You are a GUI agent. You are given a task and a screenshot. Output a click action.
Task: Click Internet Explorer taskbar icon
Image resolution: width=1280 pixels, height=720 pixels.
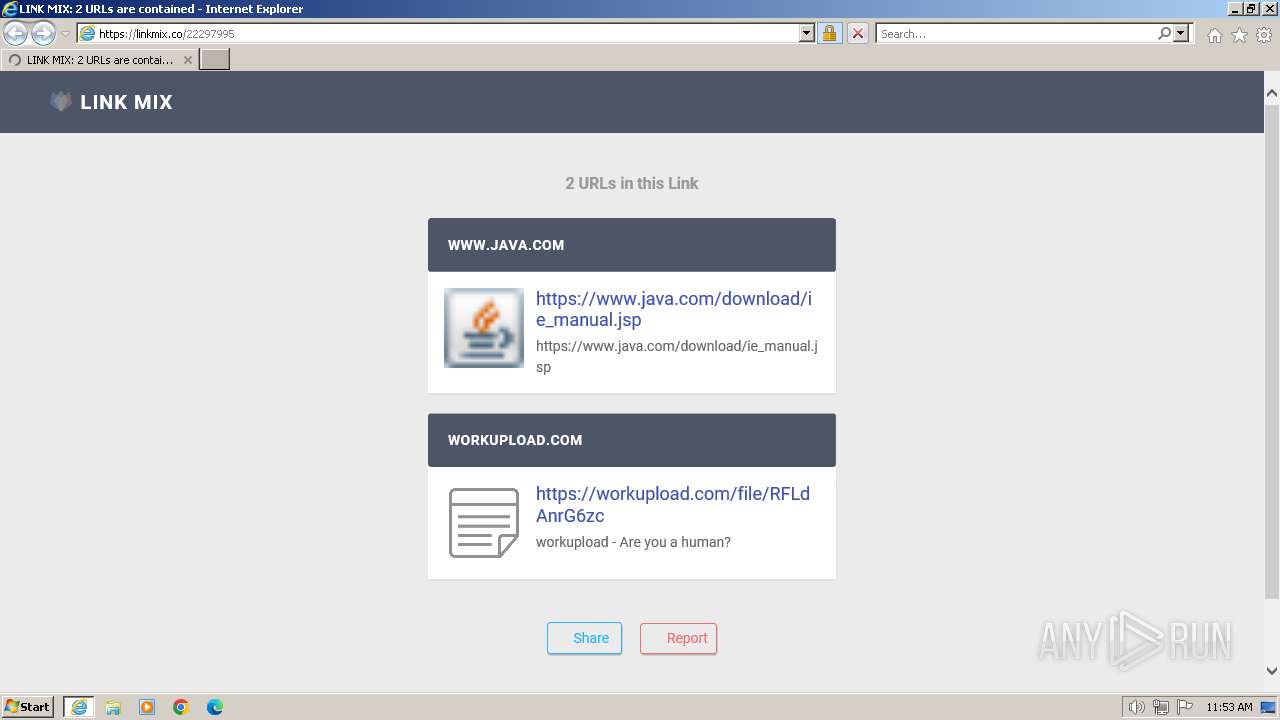[x=79, y=707]
